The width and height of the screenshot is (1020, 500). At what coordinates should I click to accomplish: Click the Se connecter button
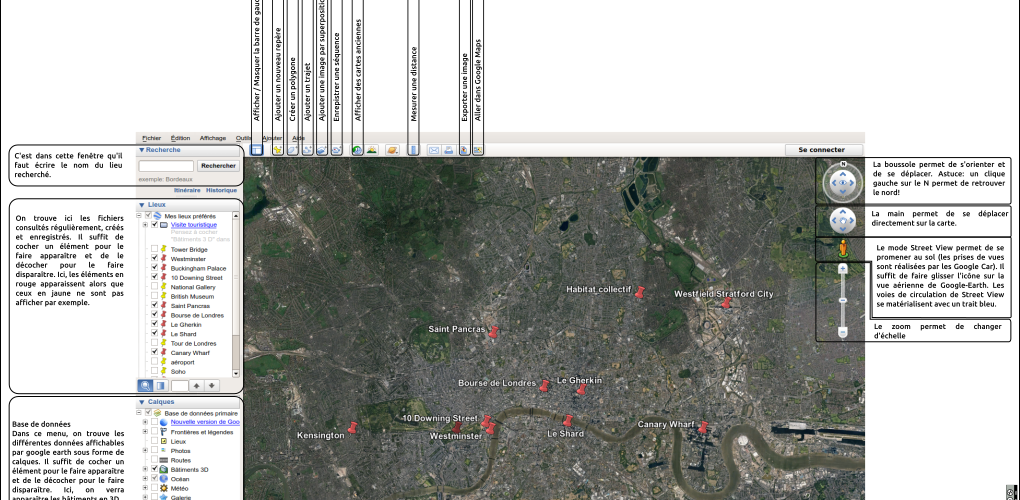[x=824, y=150]
